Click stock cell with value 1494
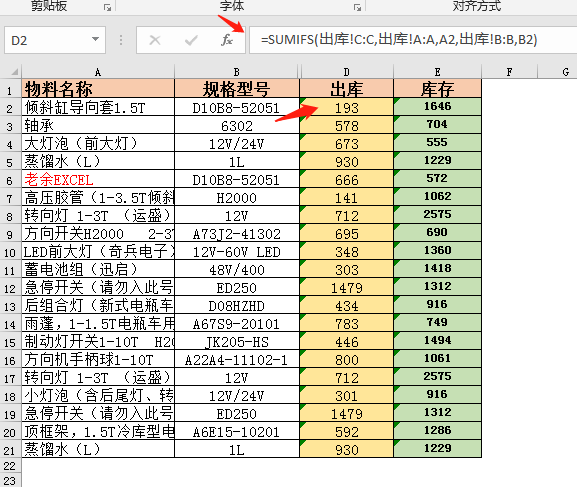Image resolution: width=577 pixels, height=487 pixels. 438,341
